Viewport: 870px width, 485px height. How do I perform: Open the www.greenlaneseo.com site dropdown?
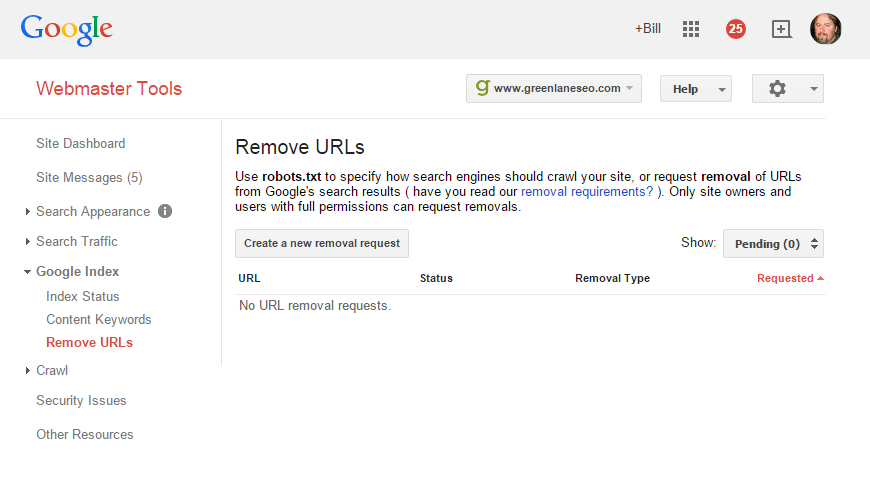[x=554, y=88]
